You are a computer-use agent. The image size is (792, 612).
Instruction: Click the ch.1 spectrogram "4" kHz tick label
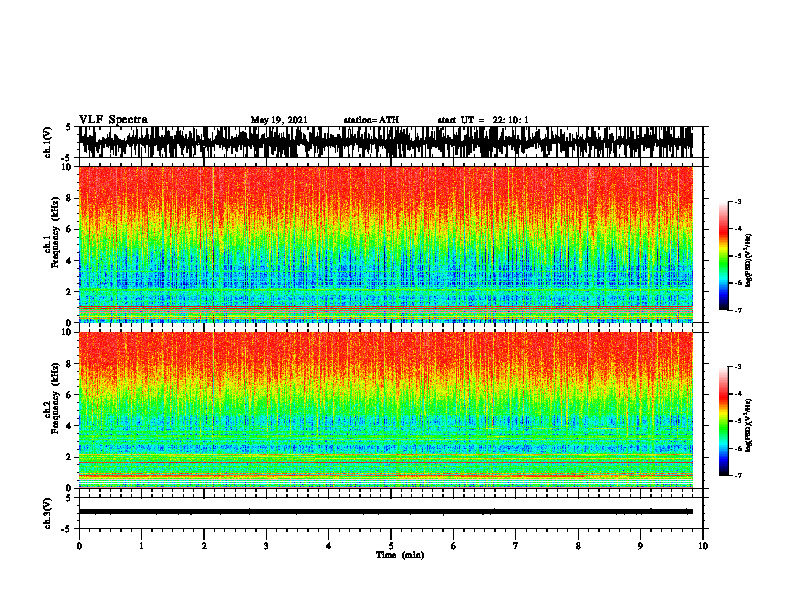[x=70, y=261]
